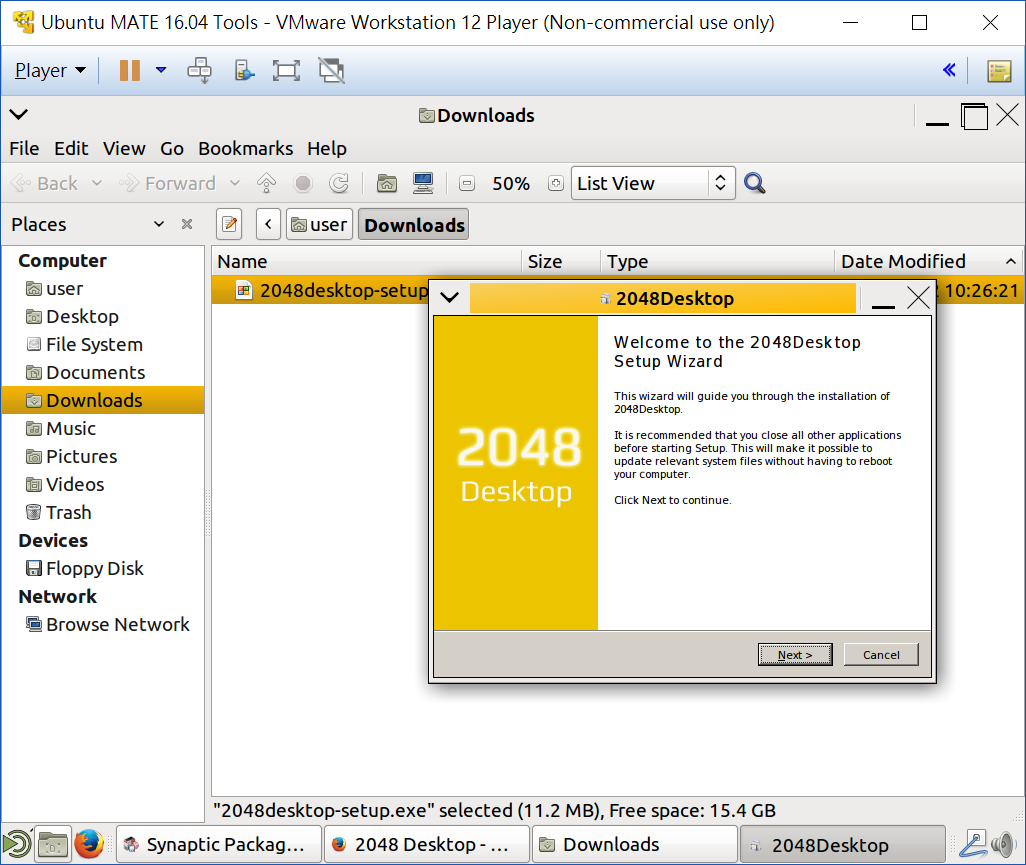
Task: Click the show desktop icon in the panel
Action: click(16, 844)
